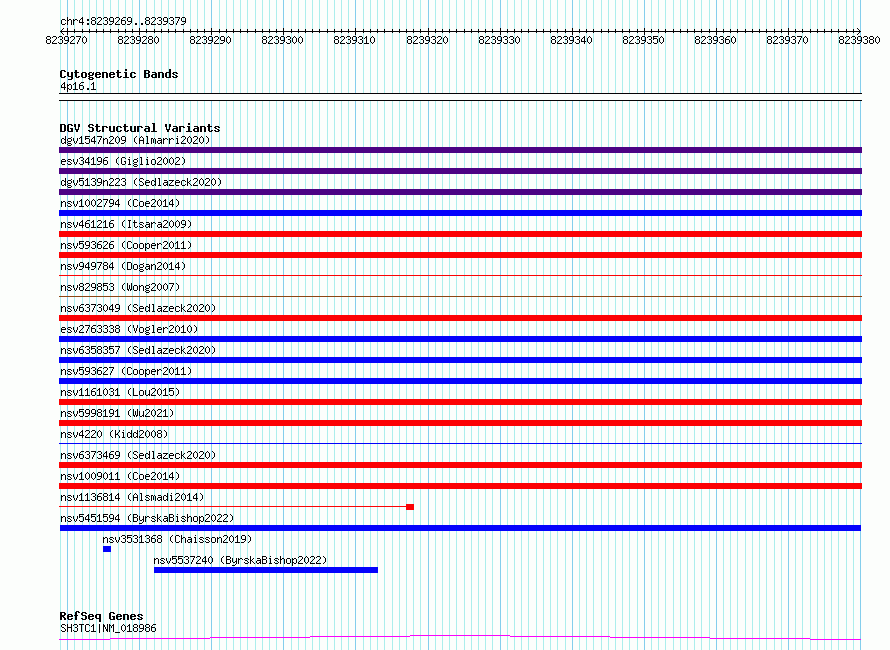This screenshot has width=890, height=650.
Task: Open the dgv5139n223 (Sedlazeck2020) variant label
Action: tap(141, 182)
